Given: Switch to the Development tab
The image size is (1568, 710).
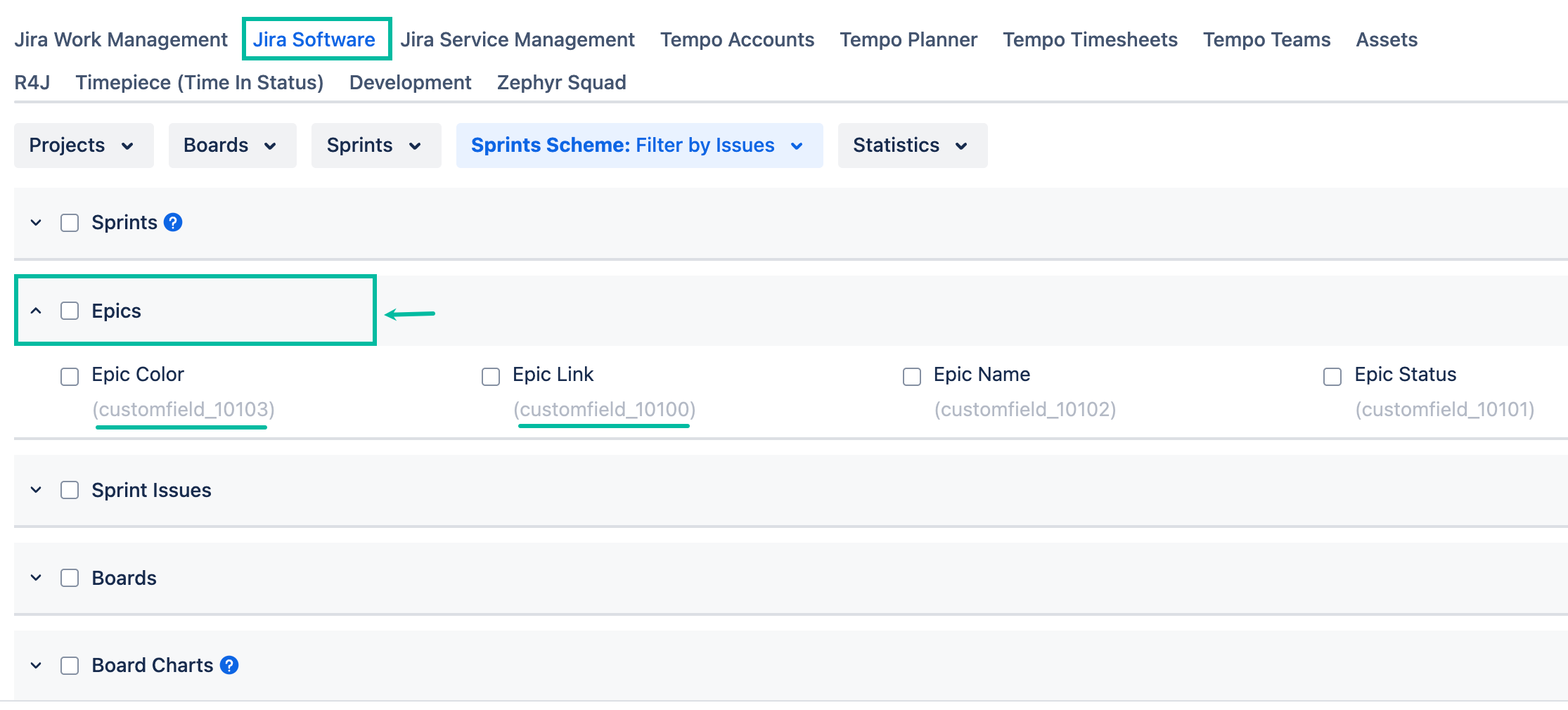Looking at the screenshot, I should (411, 82).
